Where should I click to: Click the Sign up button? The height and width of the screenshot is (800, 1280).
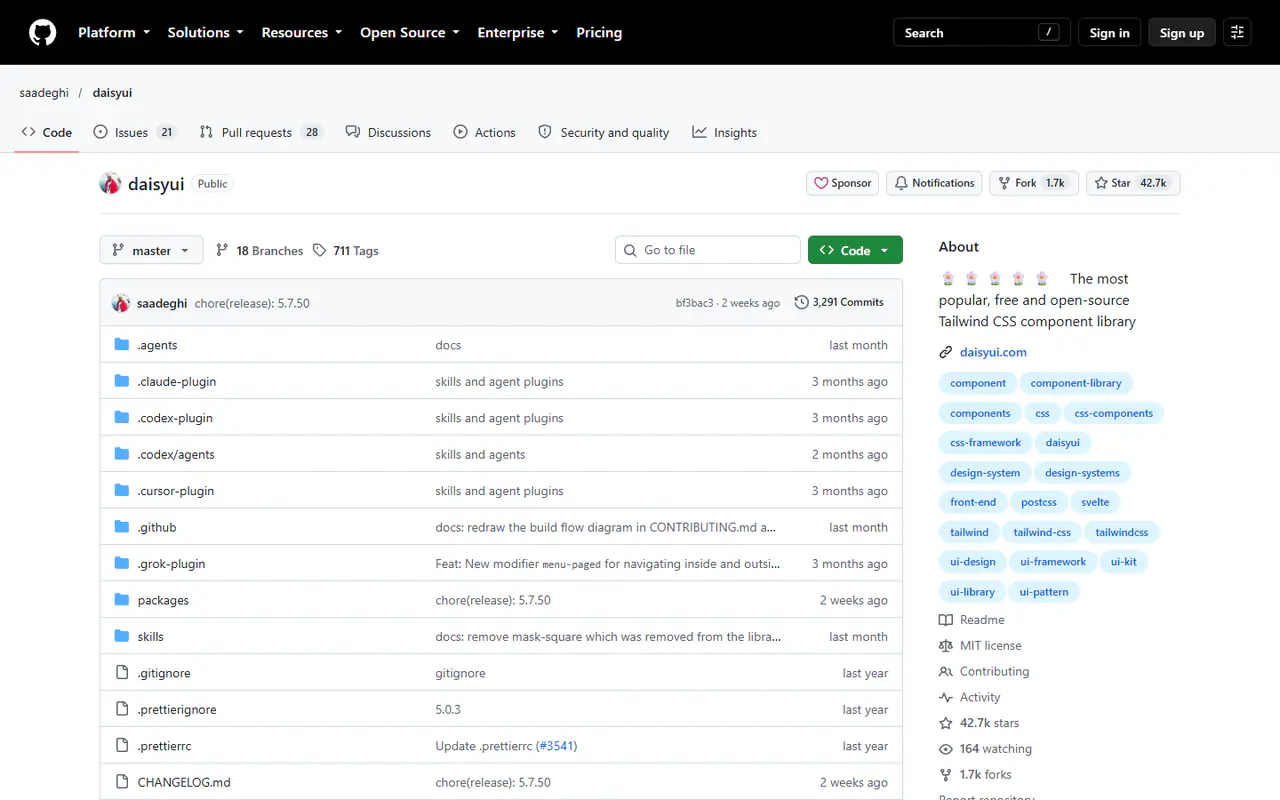click(1182, 33)
